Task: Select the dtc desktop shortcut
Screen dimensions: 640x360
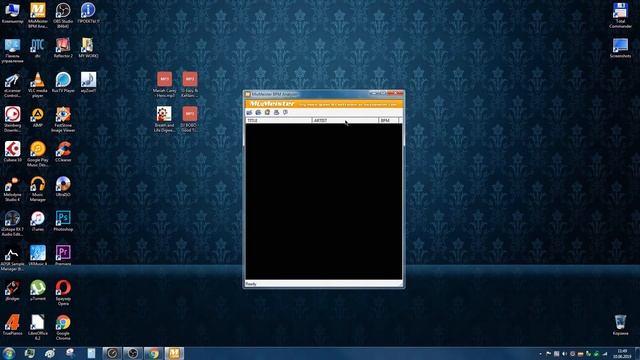Action: [x=38, y=48]
